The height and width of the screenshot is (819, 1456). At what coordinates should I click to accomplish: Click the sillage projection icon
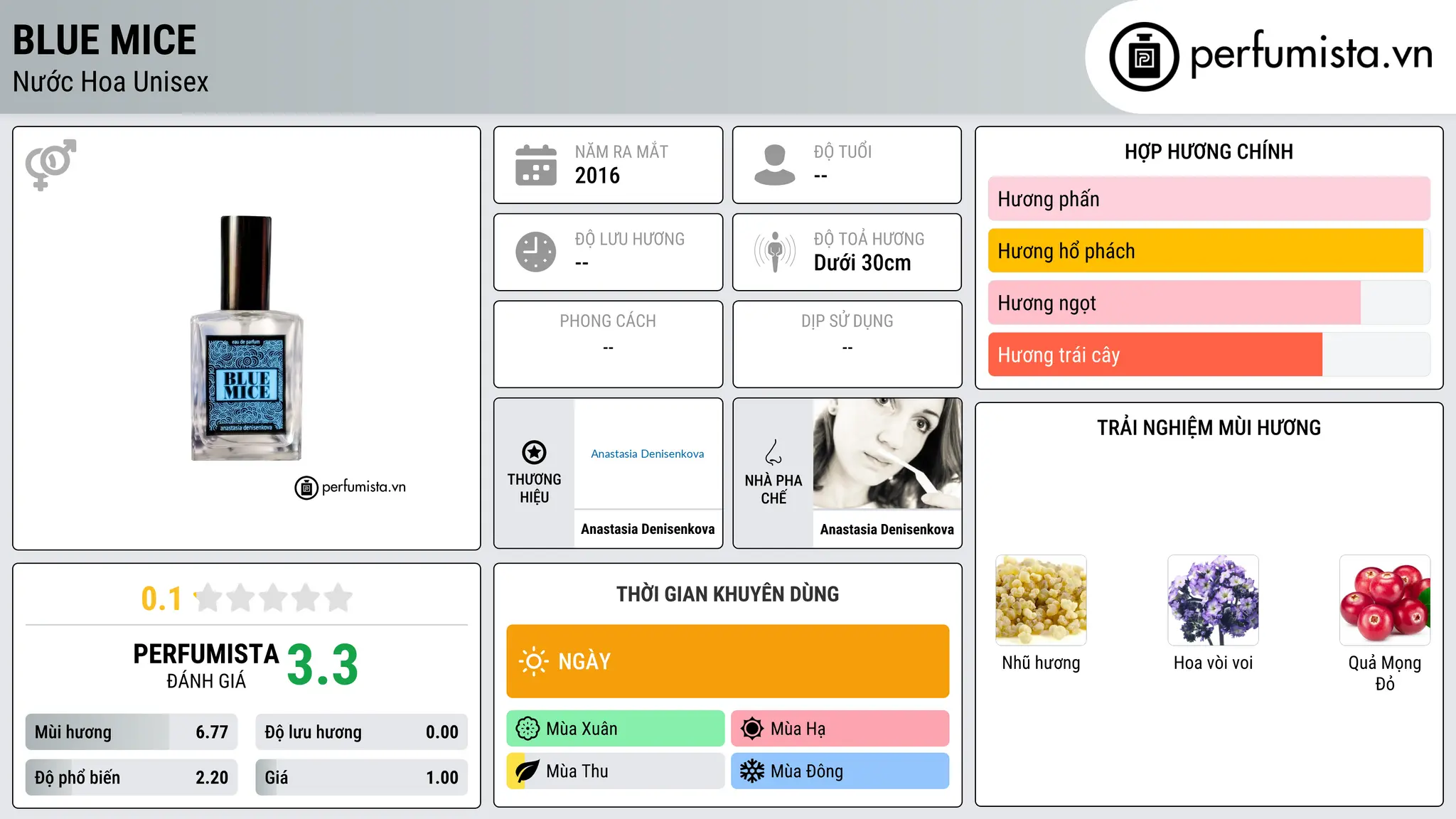pos(774,252)
